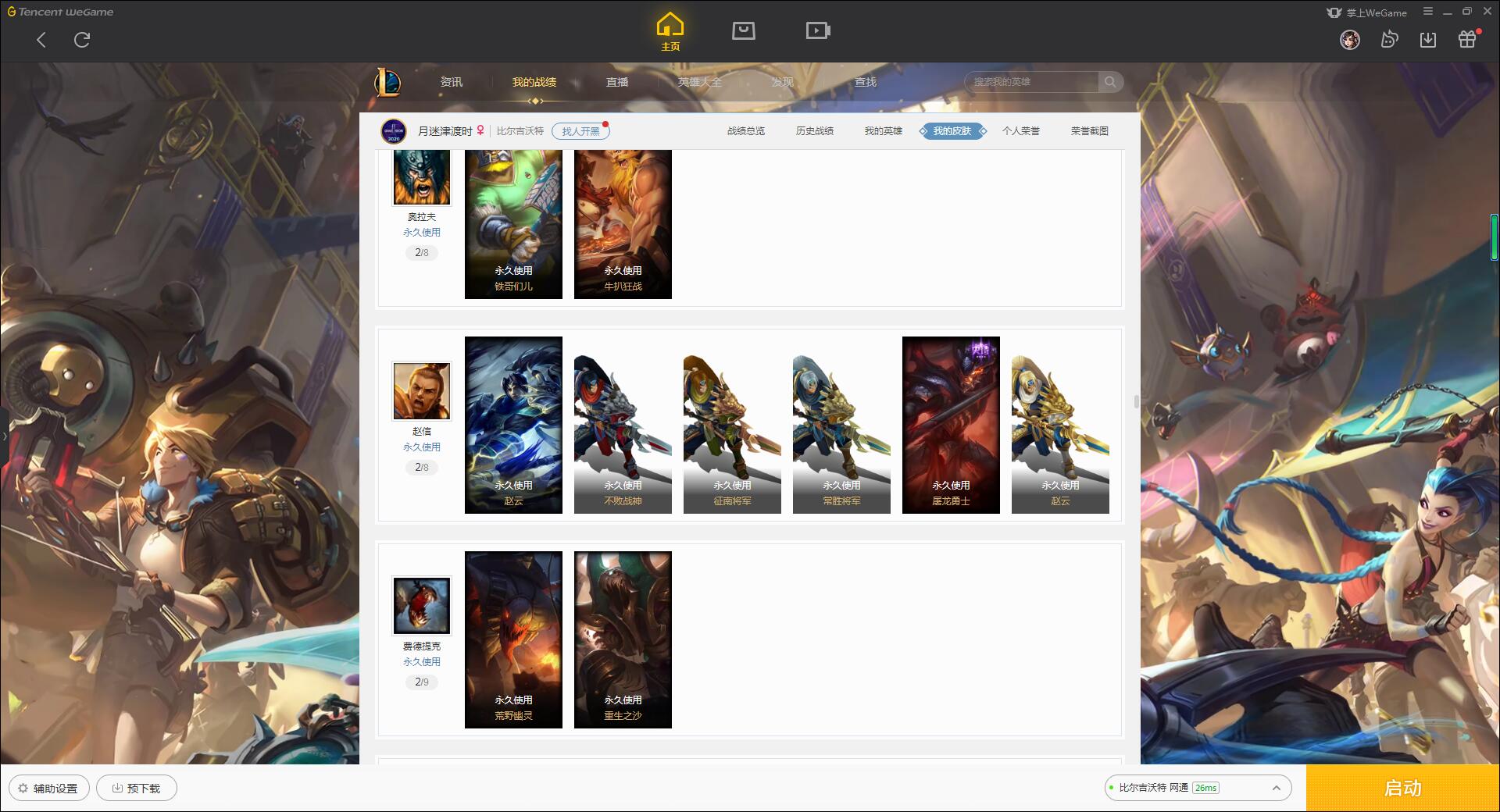Image resolution: width=1500 pixels, height=812 pixels.
Task: Open the 屠龙勇士 skin card
Action: [951, 426]
